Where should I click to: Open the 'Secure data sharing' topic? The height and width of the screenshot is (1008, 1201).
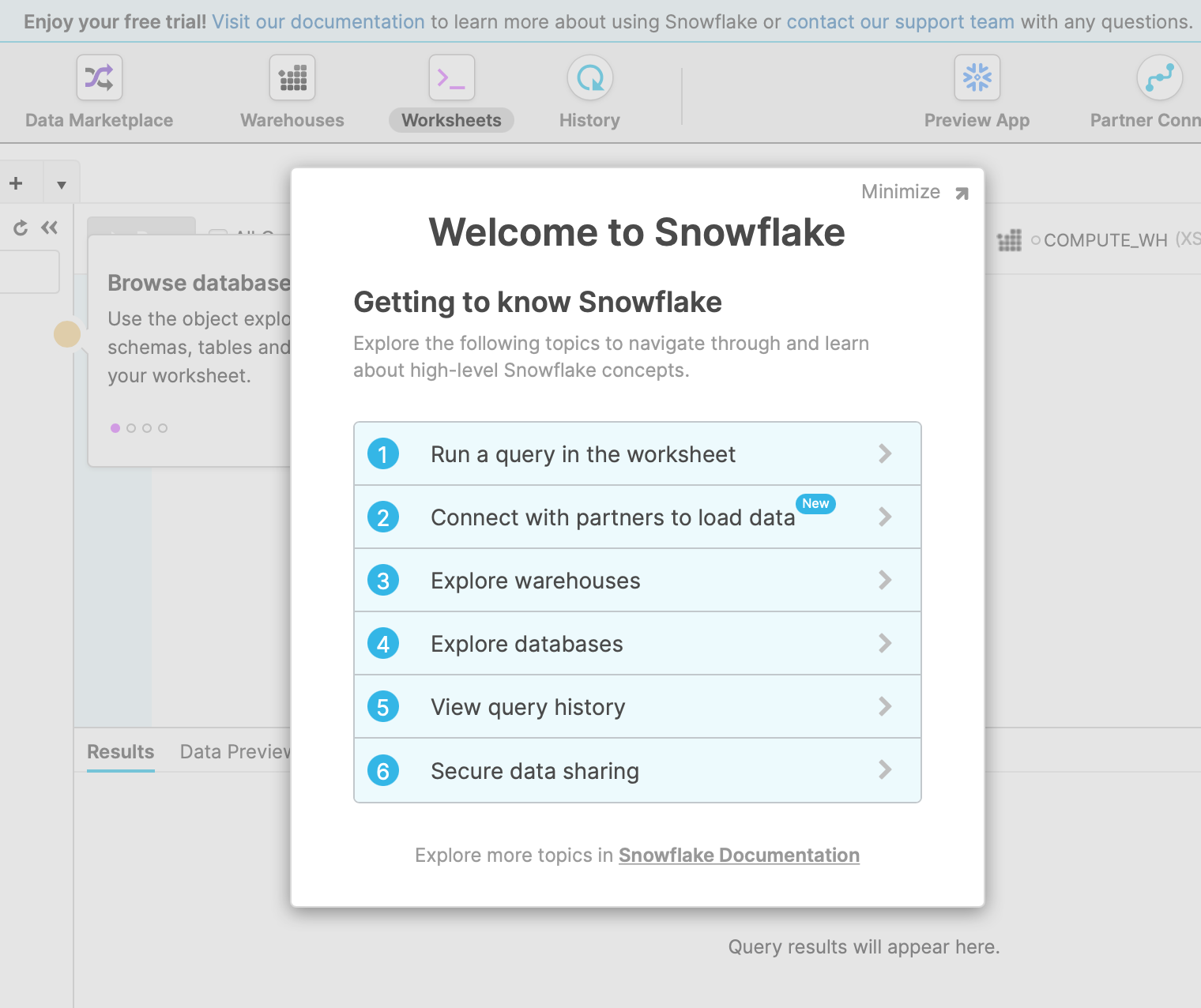pos(637,770)
